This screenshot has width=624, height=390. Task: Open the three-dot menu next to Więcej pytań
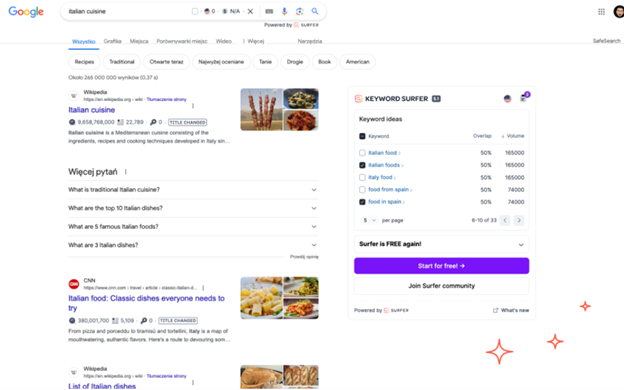[x=126, y=172]
